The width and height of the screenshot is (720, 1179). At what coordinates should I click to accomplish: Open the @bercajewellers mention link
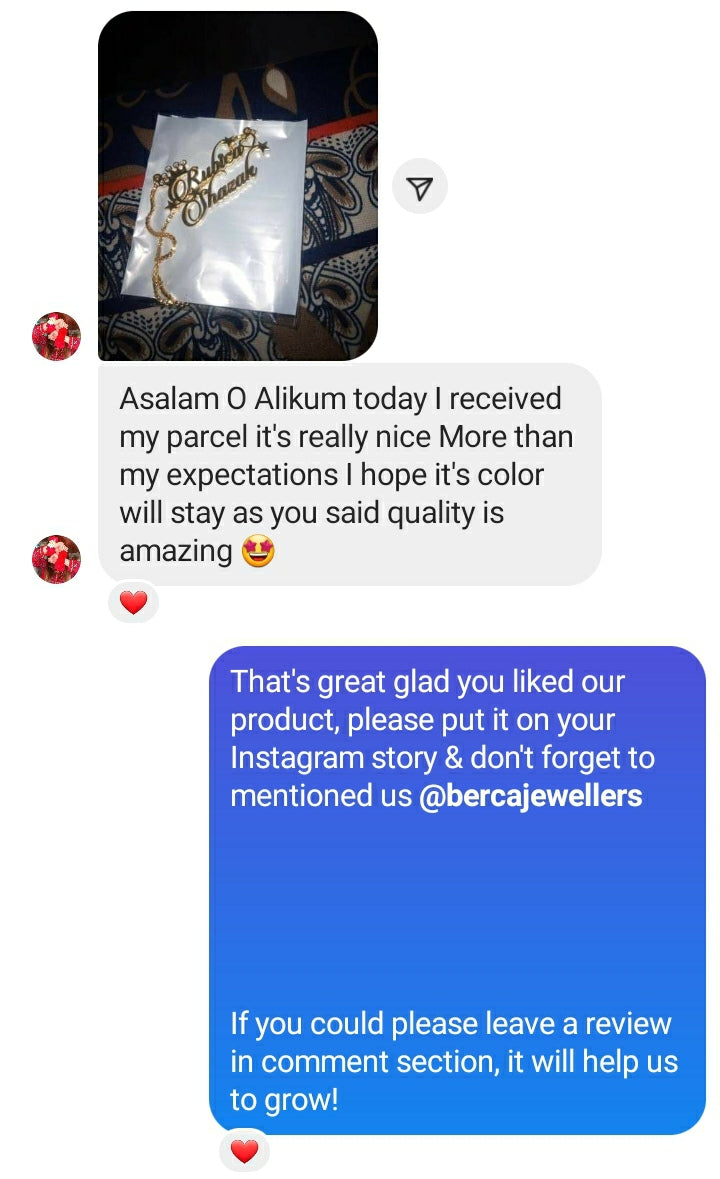pos(530,796)
